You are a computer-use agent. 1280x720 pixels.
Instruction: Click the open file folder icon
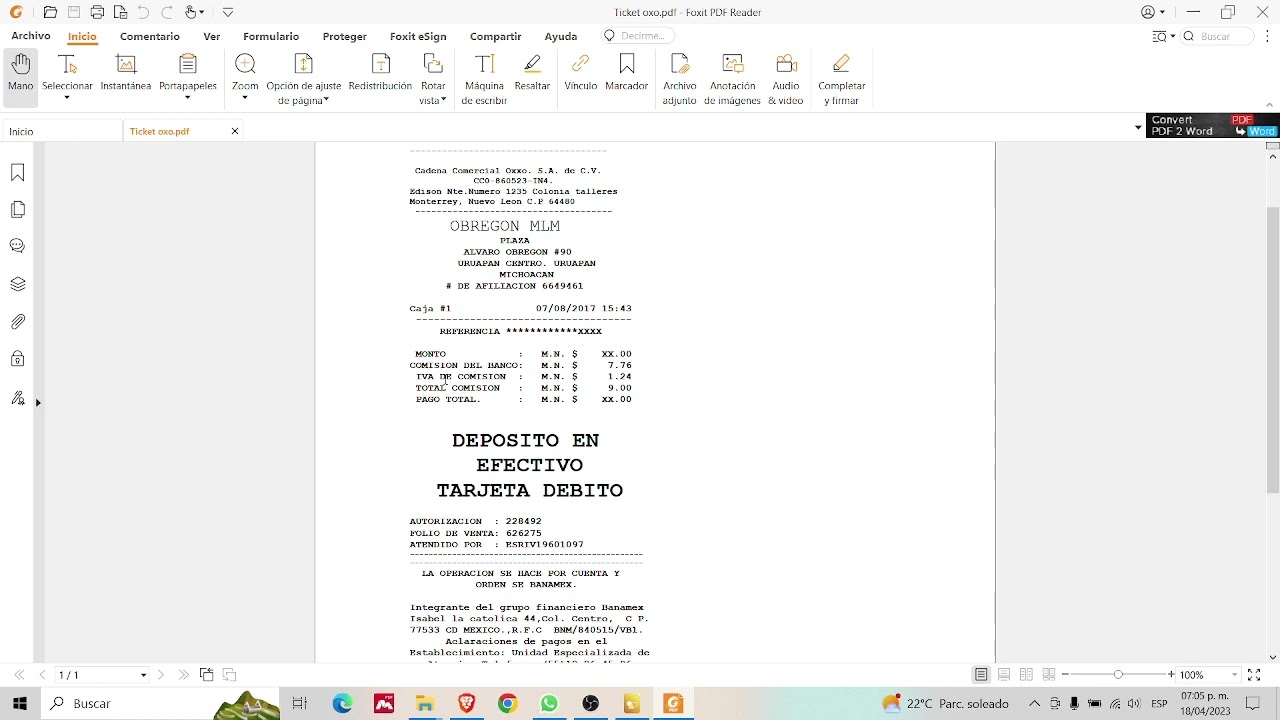point(50,12)
